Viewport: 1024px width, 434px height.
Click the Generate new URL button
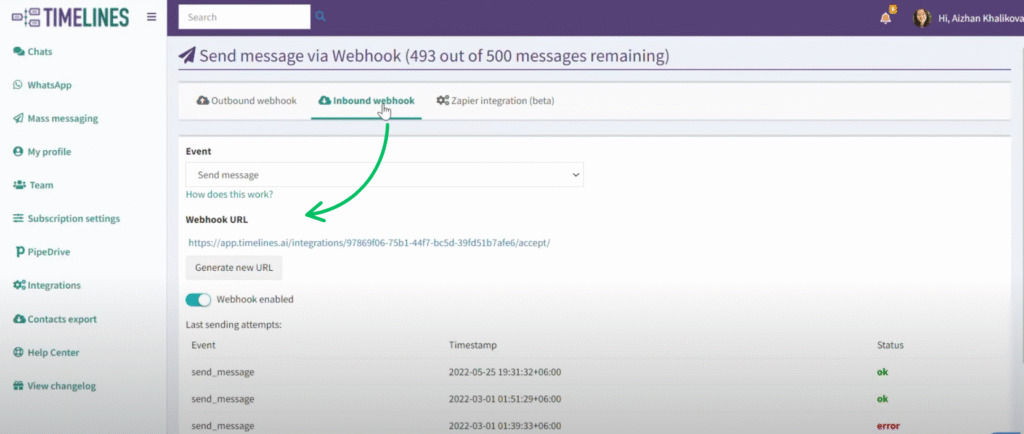(234, 268)
